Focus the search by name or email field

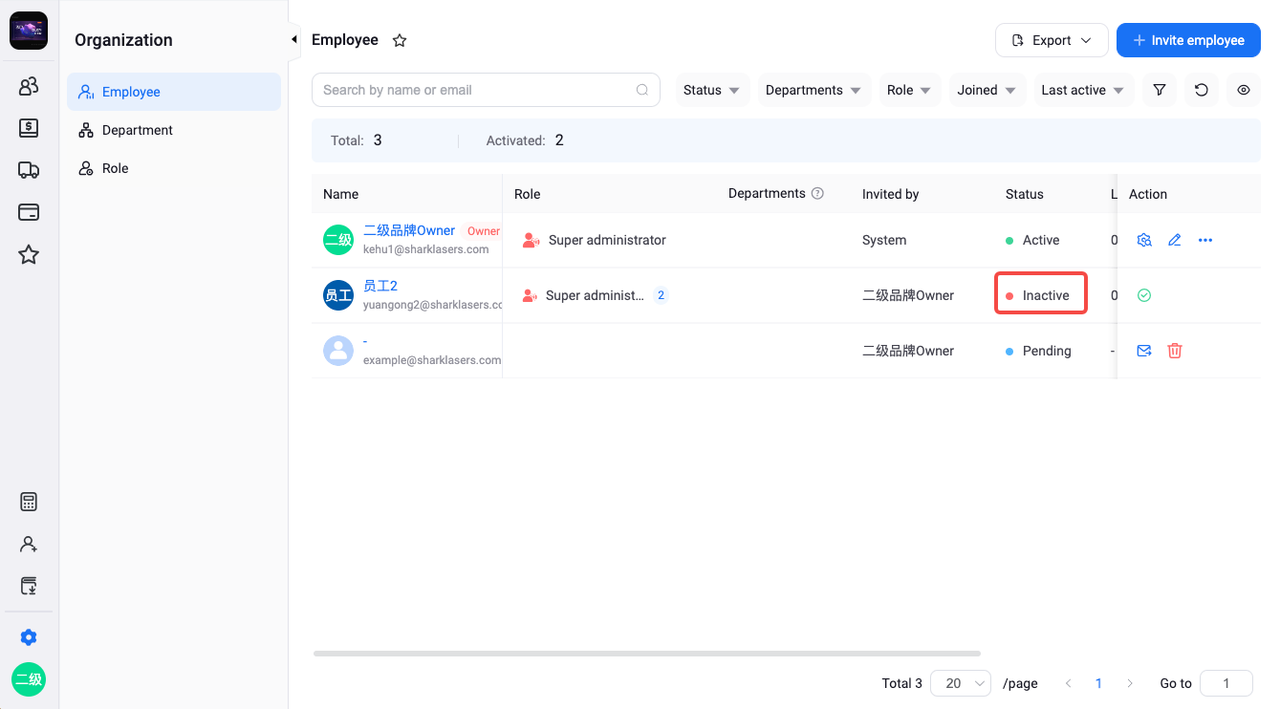click(486, 90)
